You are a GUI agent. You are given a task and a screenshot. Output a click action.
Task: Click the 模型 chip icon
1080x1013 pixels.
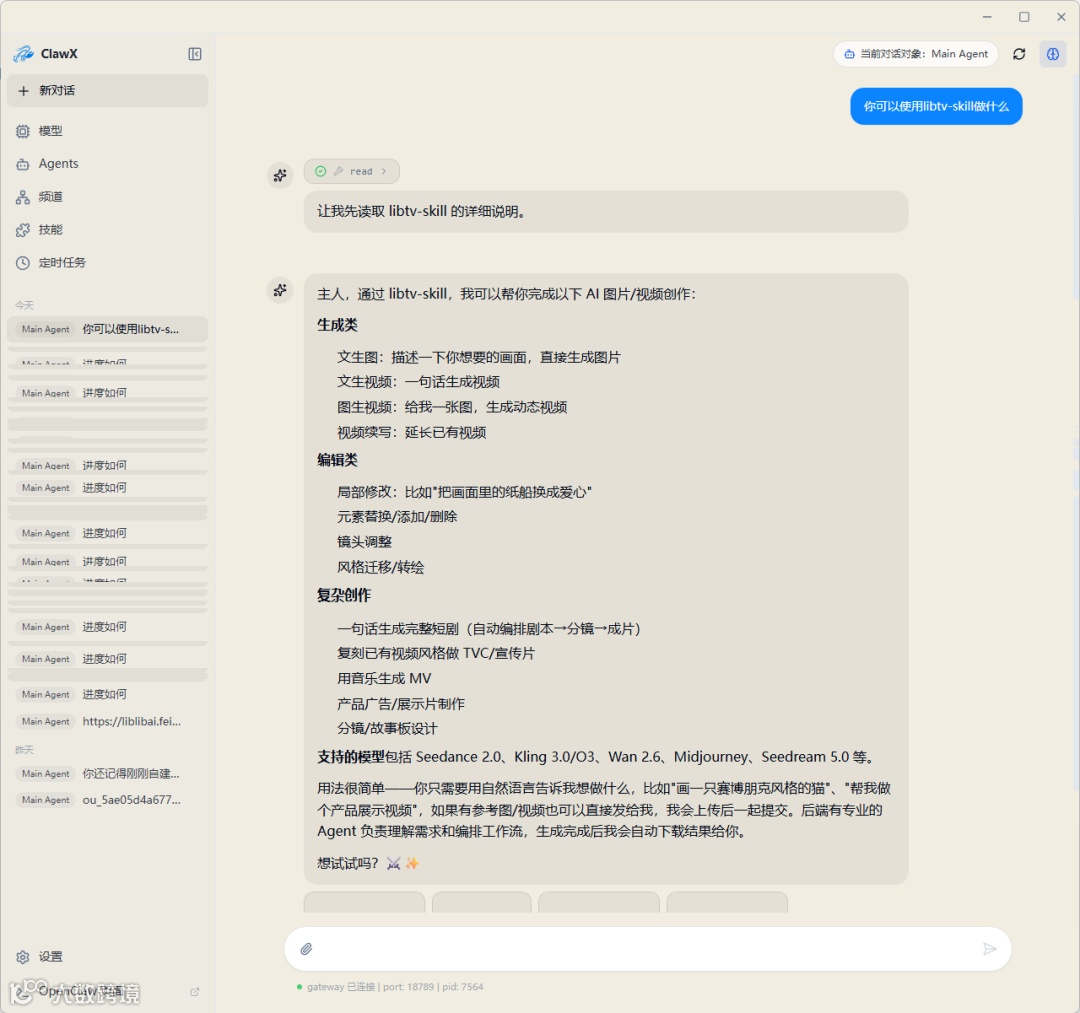23,131
